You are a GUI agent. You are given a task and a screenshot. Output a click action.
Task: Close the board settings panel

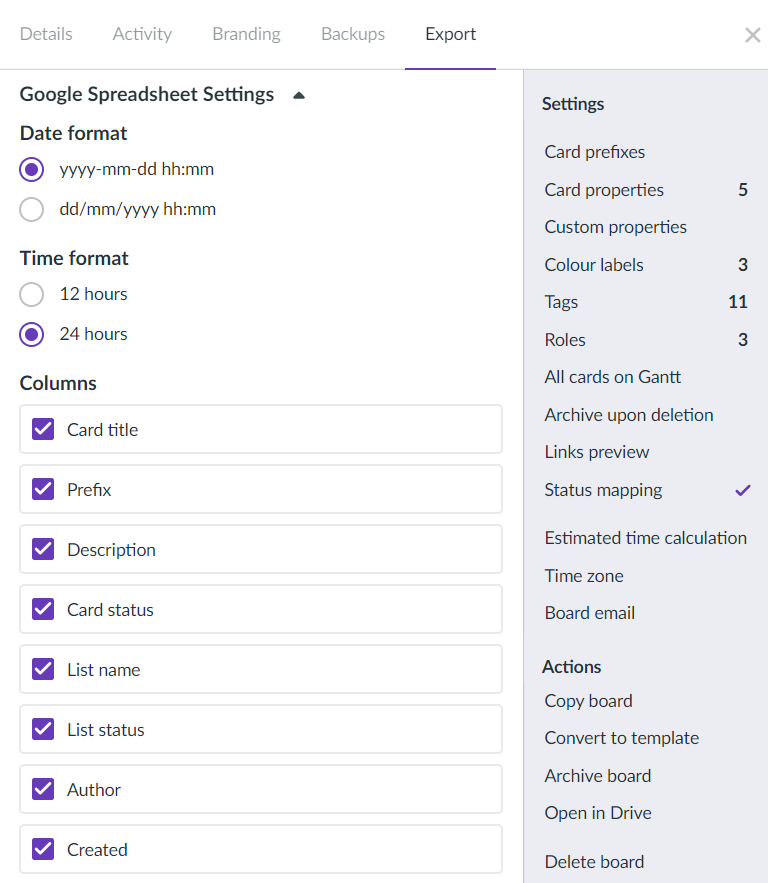[x=752, y=35]
